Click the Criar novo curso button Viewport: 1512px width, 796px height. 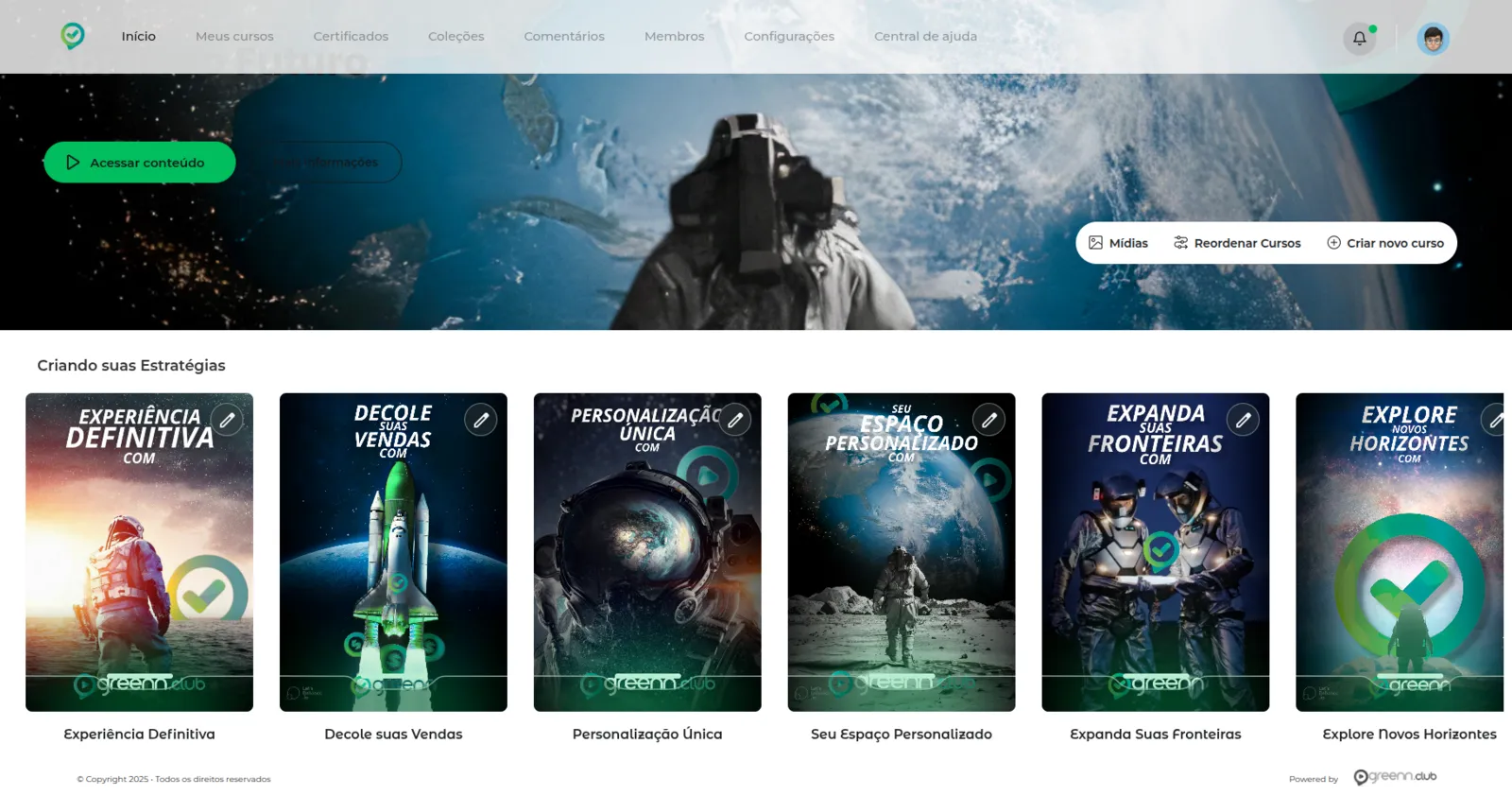click(x=1385, y=243)
